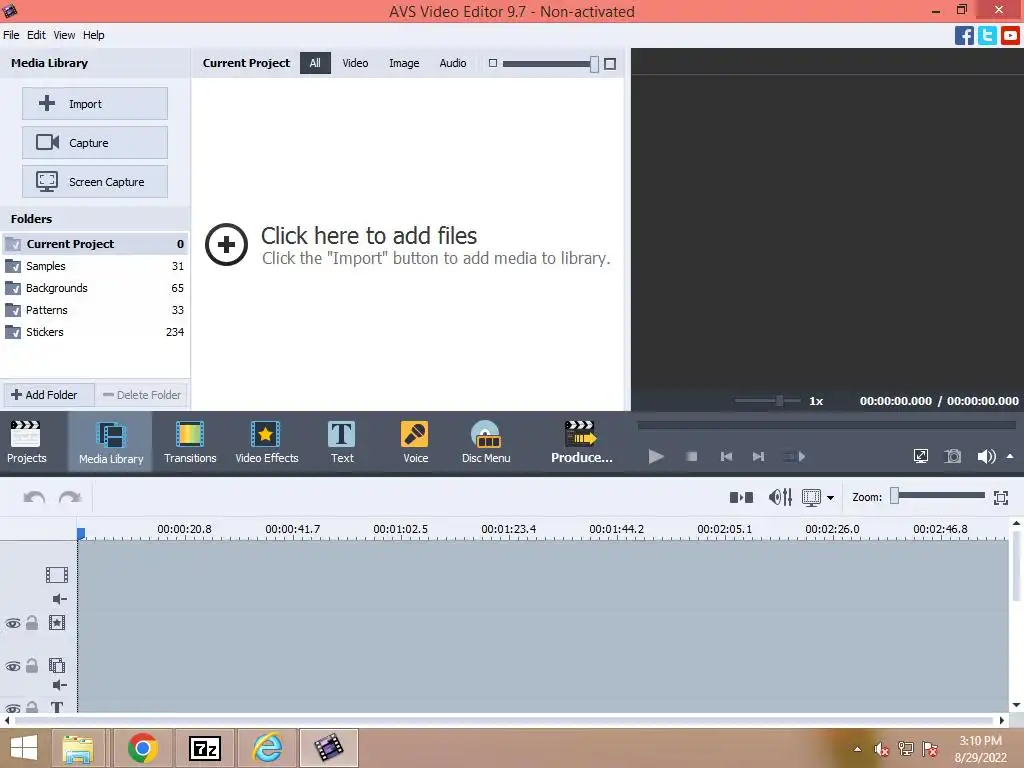1024x768 pixels.
Task: Expand the volume arrow
Action: coord(1010,456)
